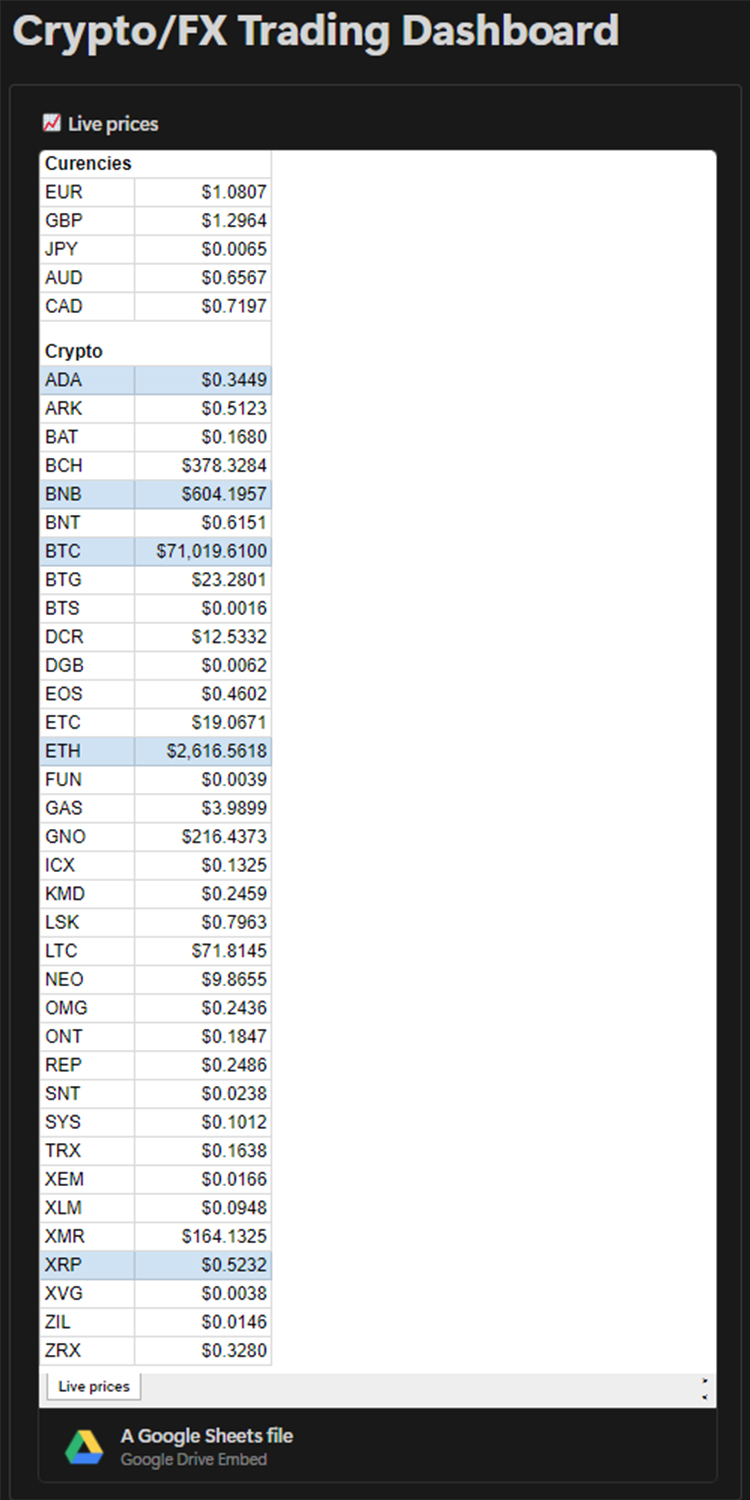Open the Live prices sheet tab
This screenshot has height=1500, width=750.
coord(94,1386)
